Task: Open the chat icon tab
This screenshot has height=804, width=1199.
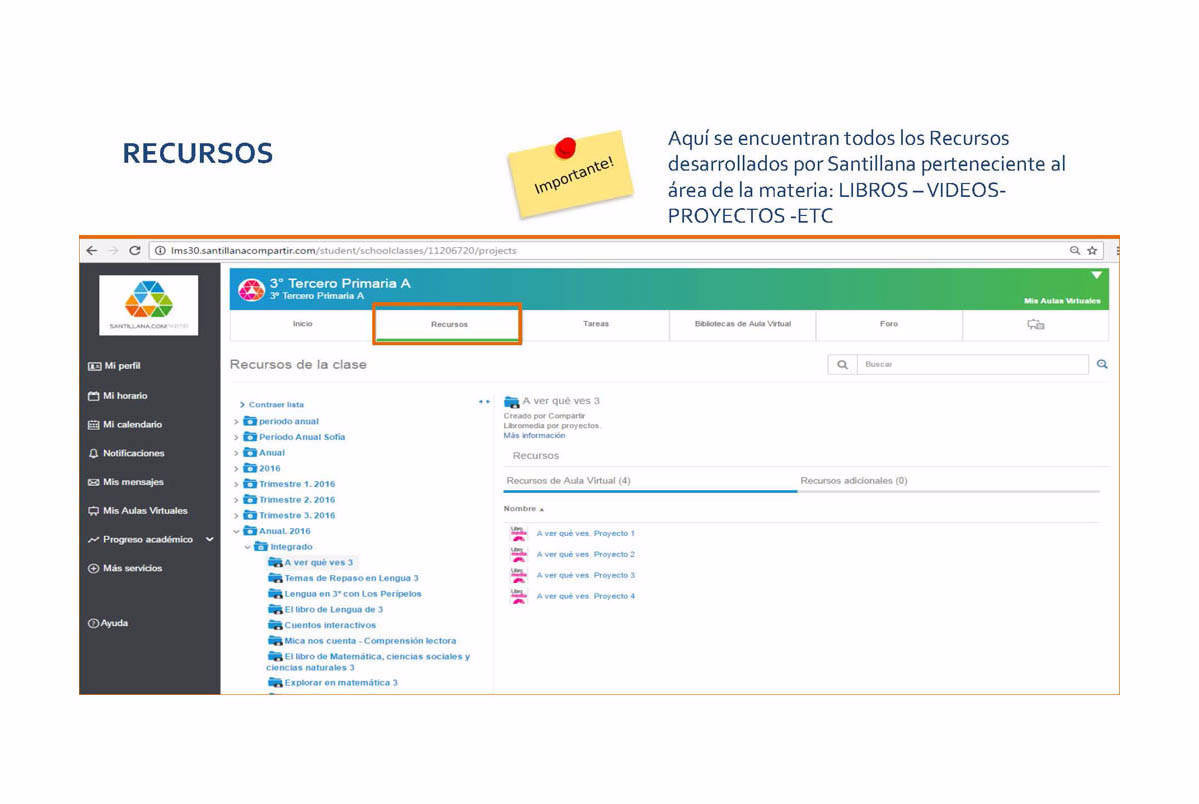Action: tap(1035, 324)
